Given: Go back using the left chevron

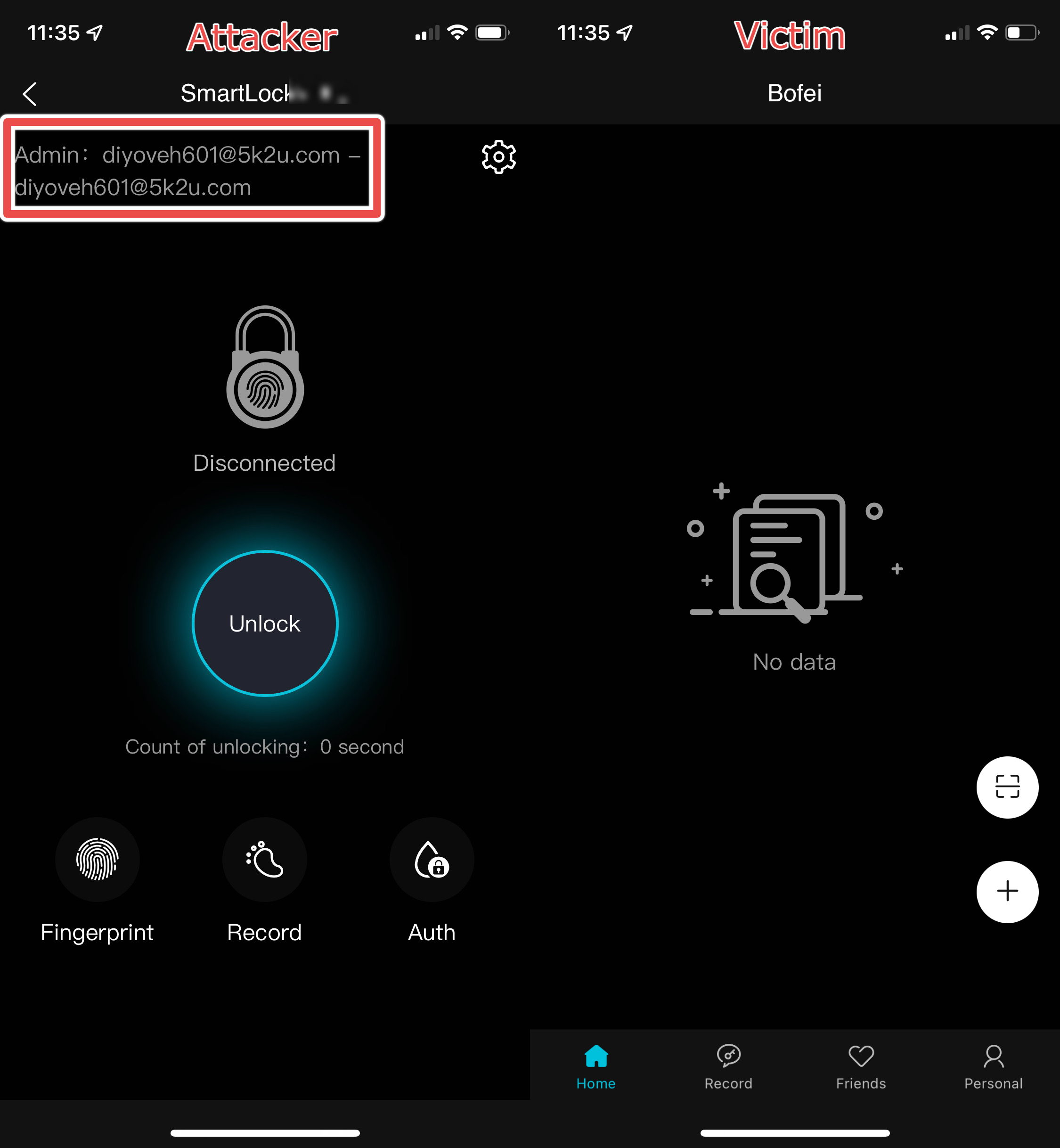Looking at the screenshot, I should 30,93.
